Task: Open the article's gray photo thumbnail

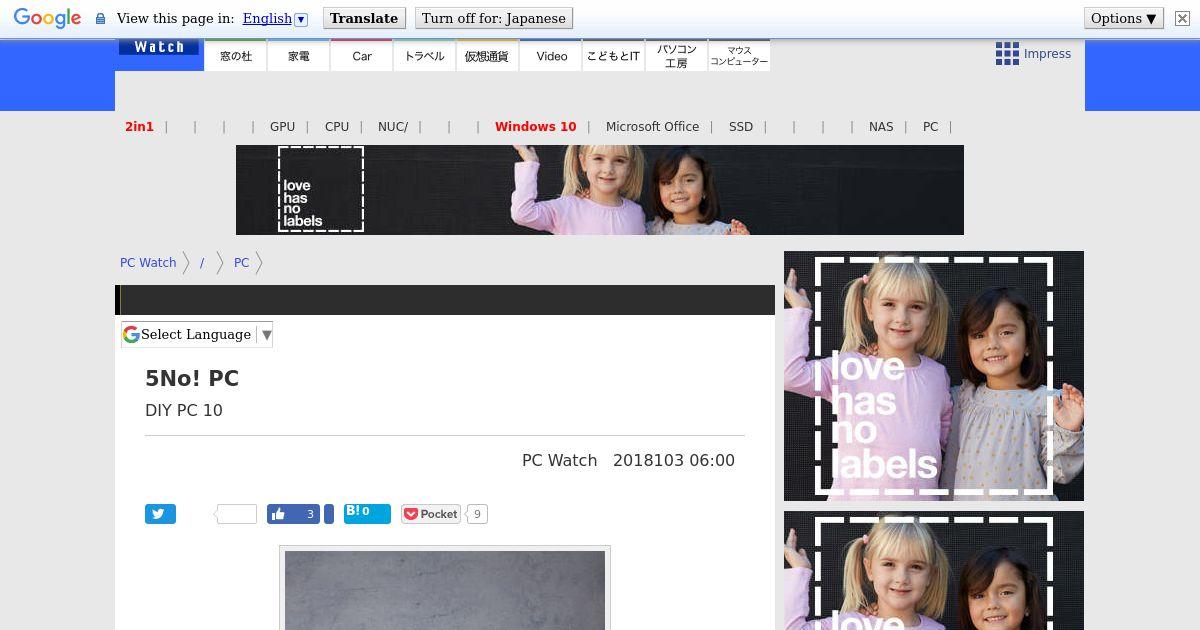Action: click(x=445, y=589)
